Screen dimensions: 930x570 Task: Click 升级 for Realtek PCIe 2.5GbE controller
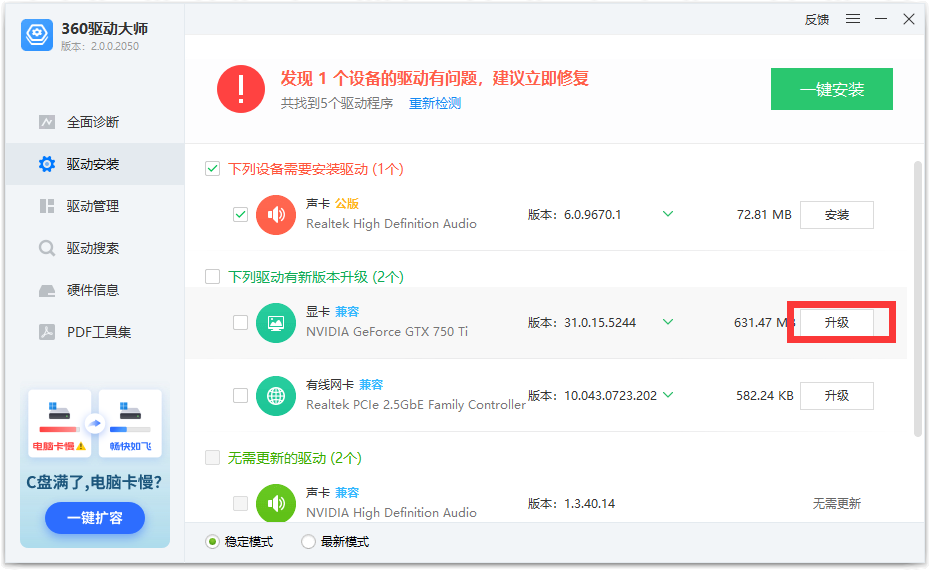837,396
